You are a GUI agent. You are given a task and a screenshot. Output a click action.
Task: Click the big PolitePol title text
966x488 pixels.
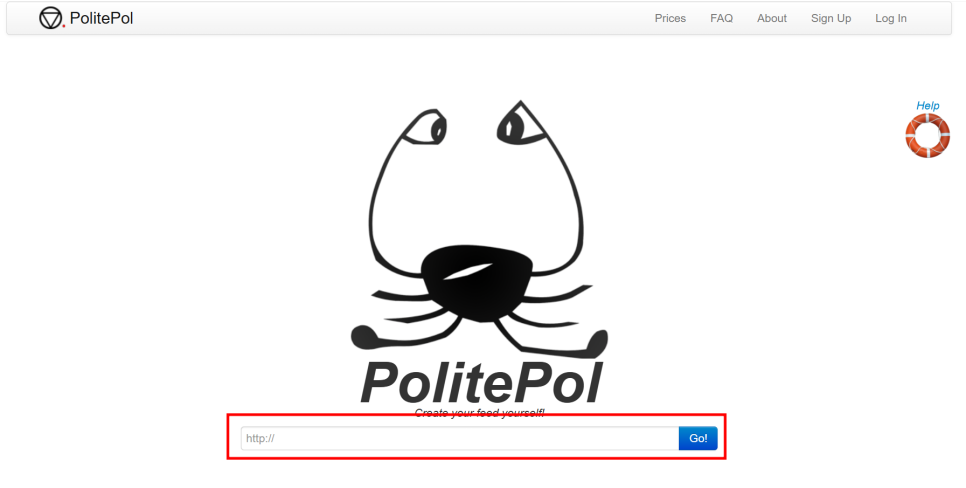pyautogui.click(x=481, y=383)
